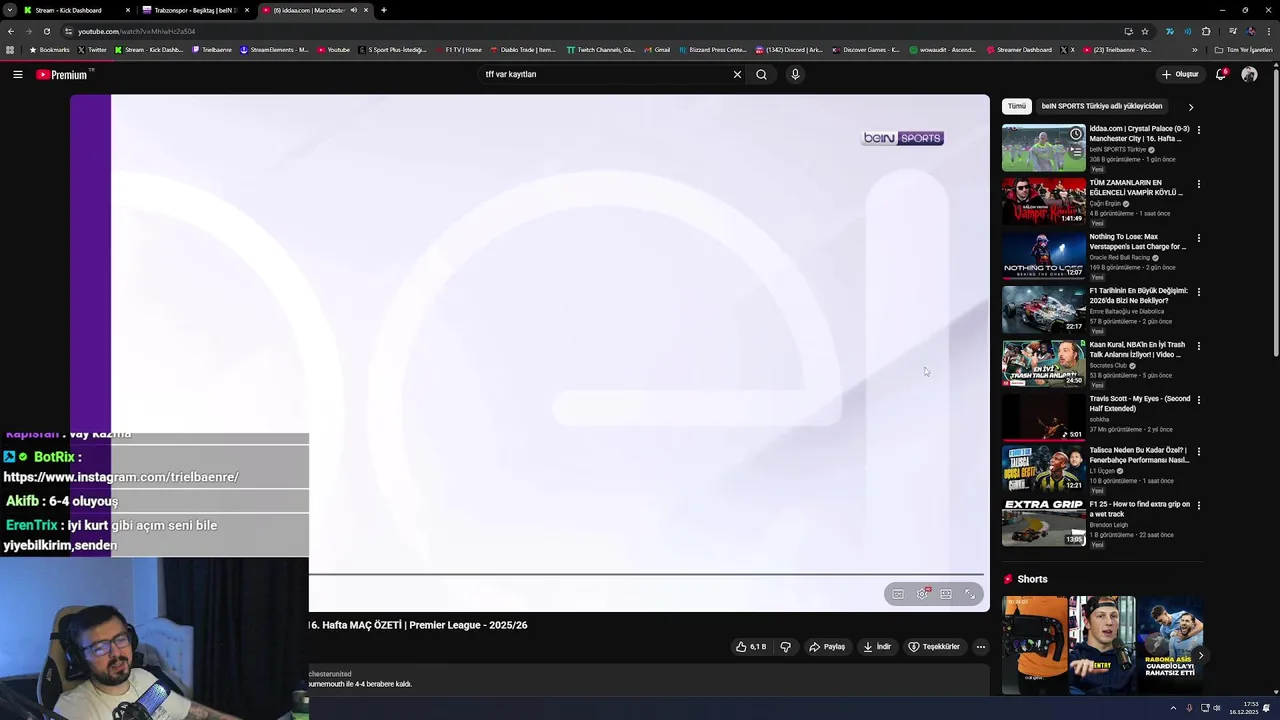Download the video with İndir
Viewport: 1280px width, 720px height.
point(877,647)
